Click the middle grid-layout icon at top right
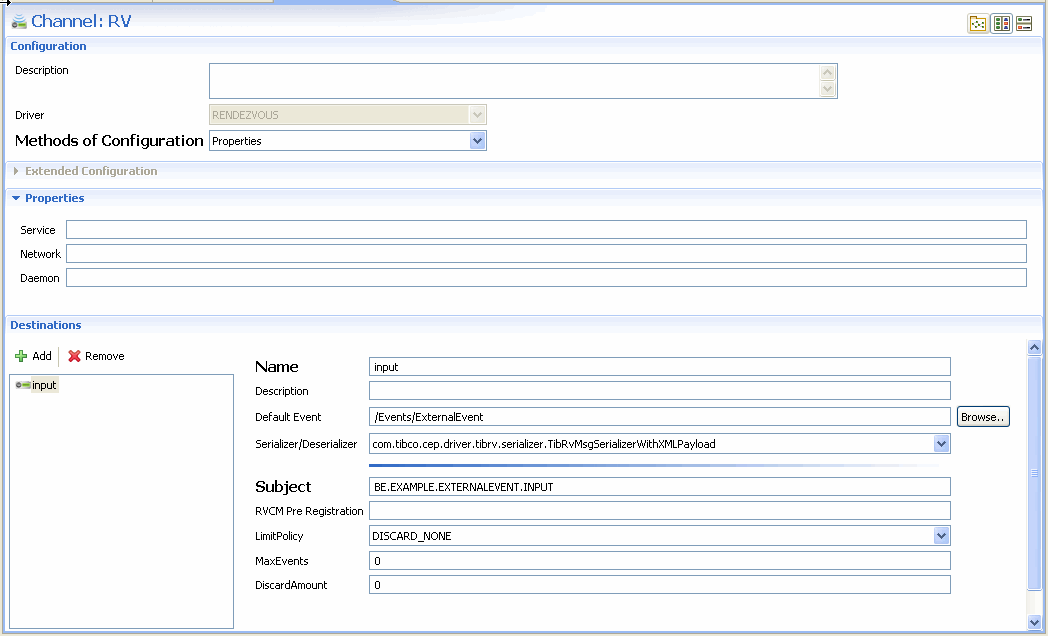1048x636 pixels. point(1001,23)
